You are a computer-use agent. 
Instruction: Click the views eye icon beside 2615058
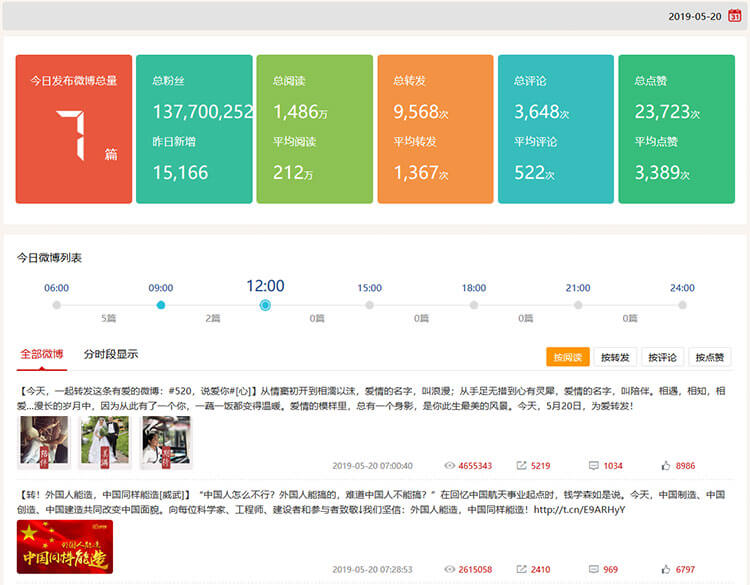(x=449, y=570)
